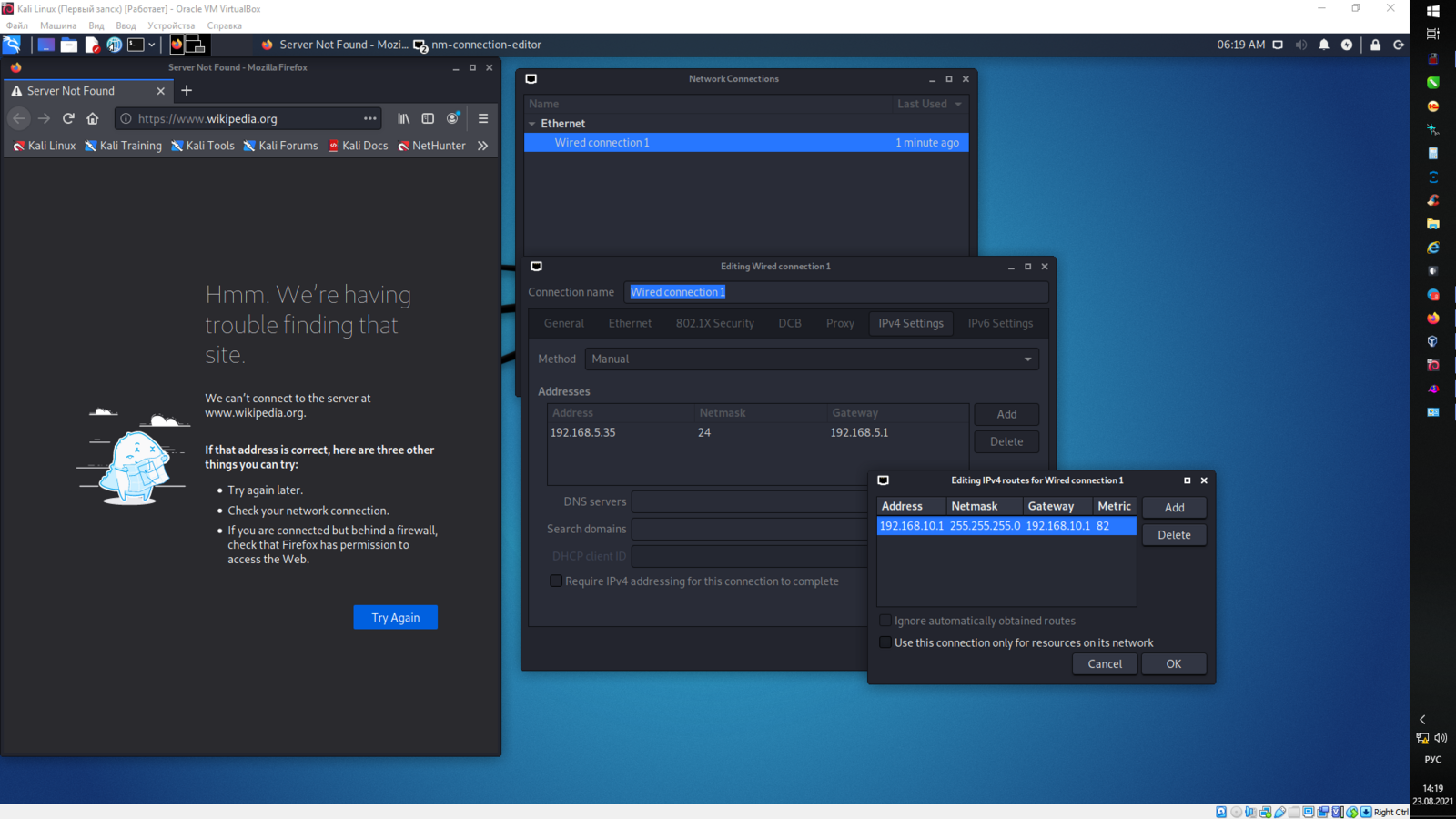Viewport: 1456px width, 819px height.
Task: Switch to the General tab
Action: pos(564,323)
